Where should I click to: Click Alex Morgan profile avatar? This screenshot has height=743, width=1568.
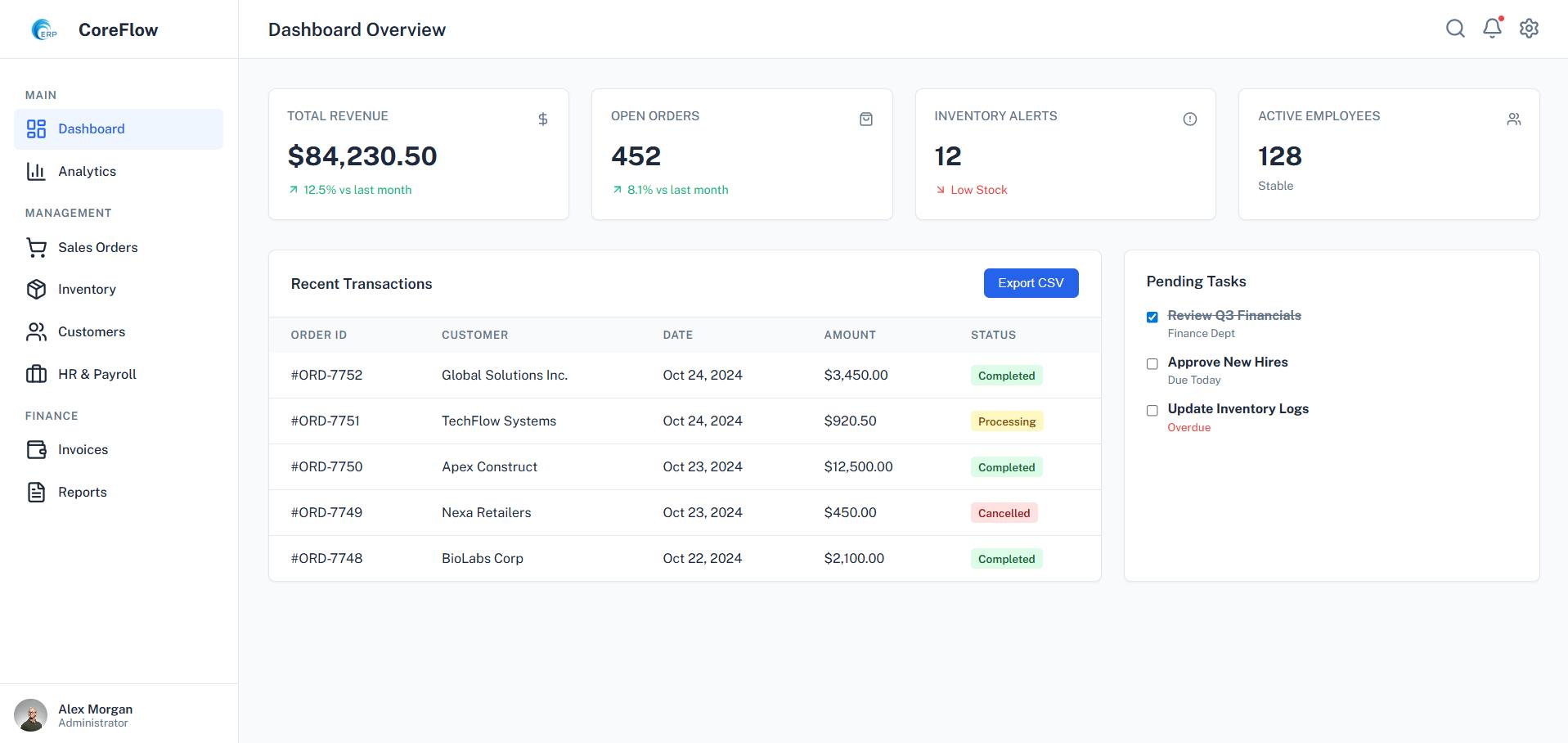pyautogui.click(x=31, y=715)
